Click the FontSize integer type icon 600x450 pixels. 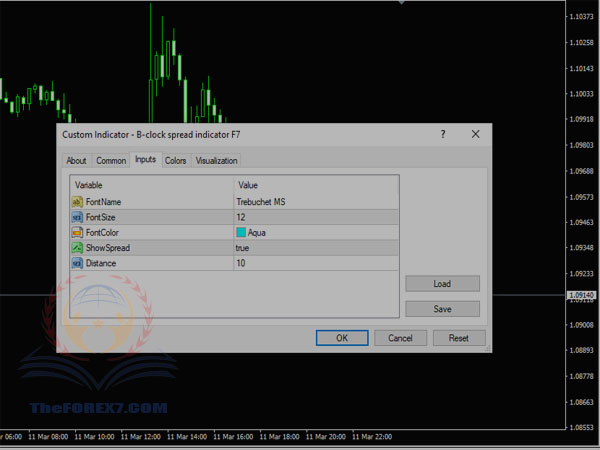pyautogui.click(x=77, y=217)
